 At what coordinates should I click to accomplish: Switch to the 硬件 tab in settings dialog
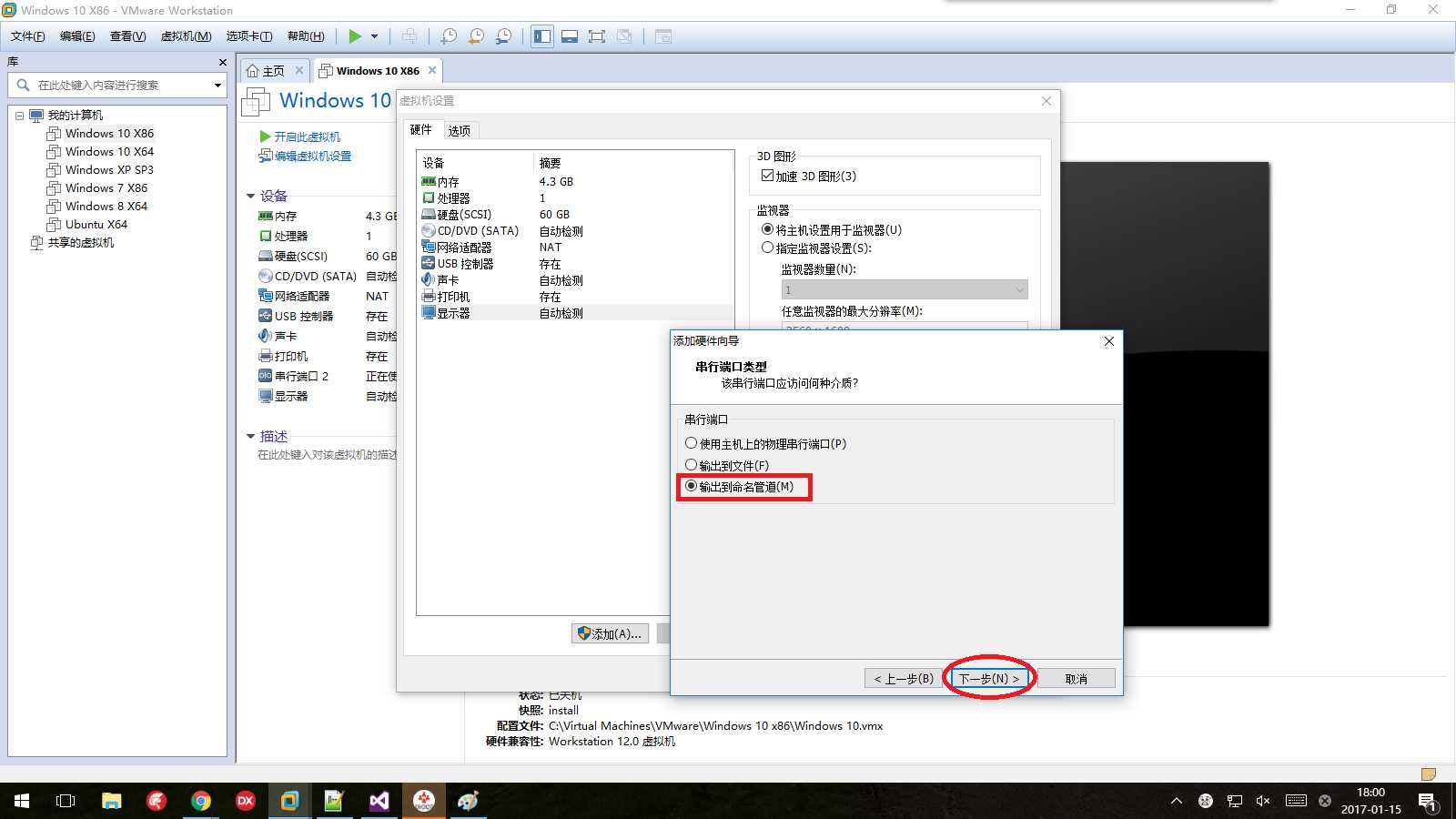[421, 130]
